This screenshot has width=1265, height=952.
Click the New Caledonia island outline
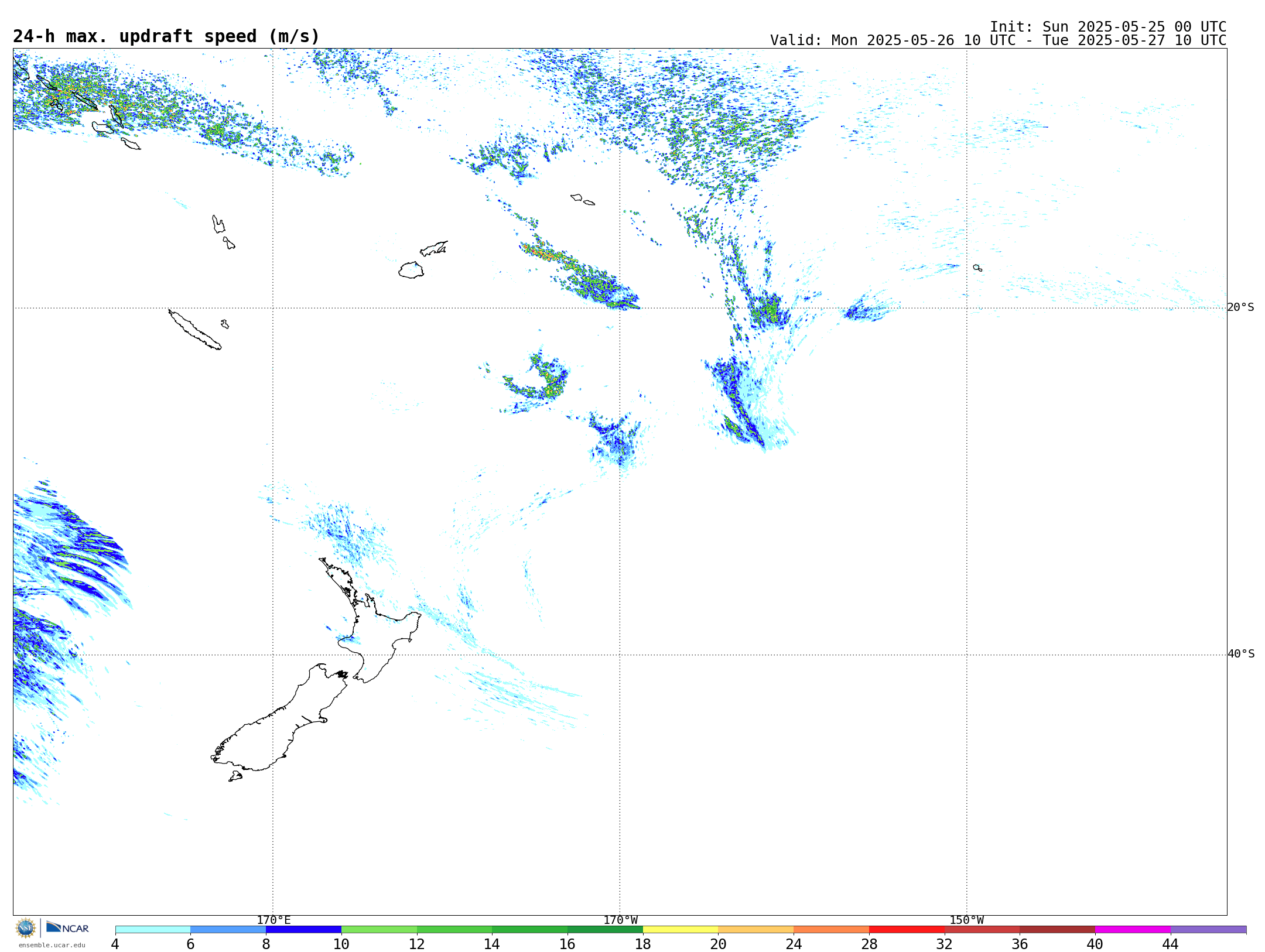pyautogui.click(x=195, y=330)
